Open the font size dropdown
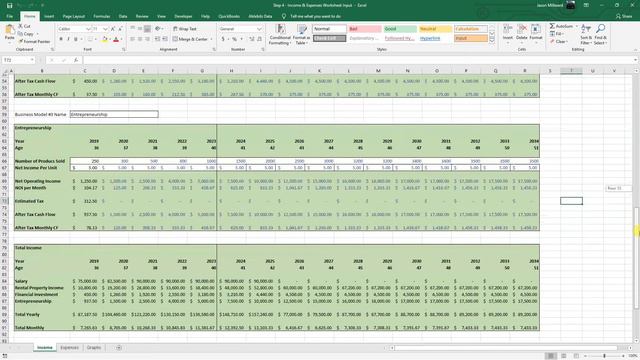640x360 pixels. click(105, 29)
